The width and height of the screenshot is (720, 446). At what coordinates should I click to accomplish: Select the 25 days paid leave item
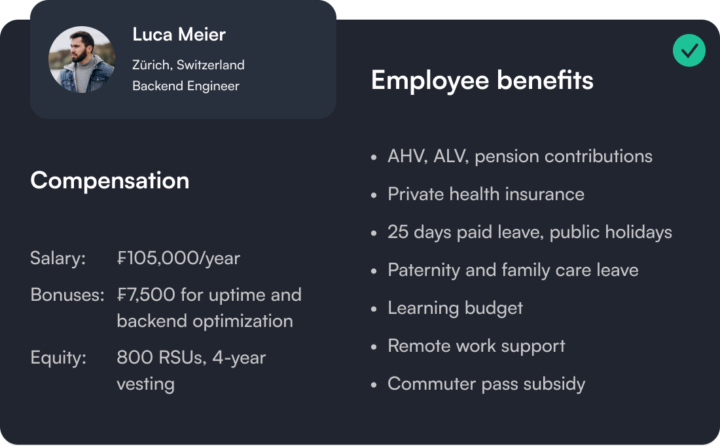click(530, 232)
